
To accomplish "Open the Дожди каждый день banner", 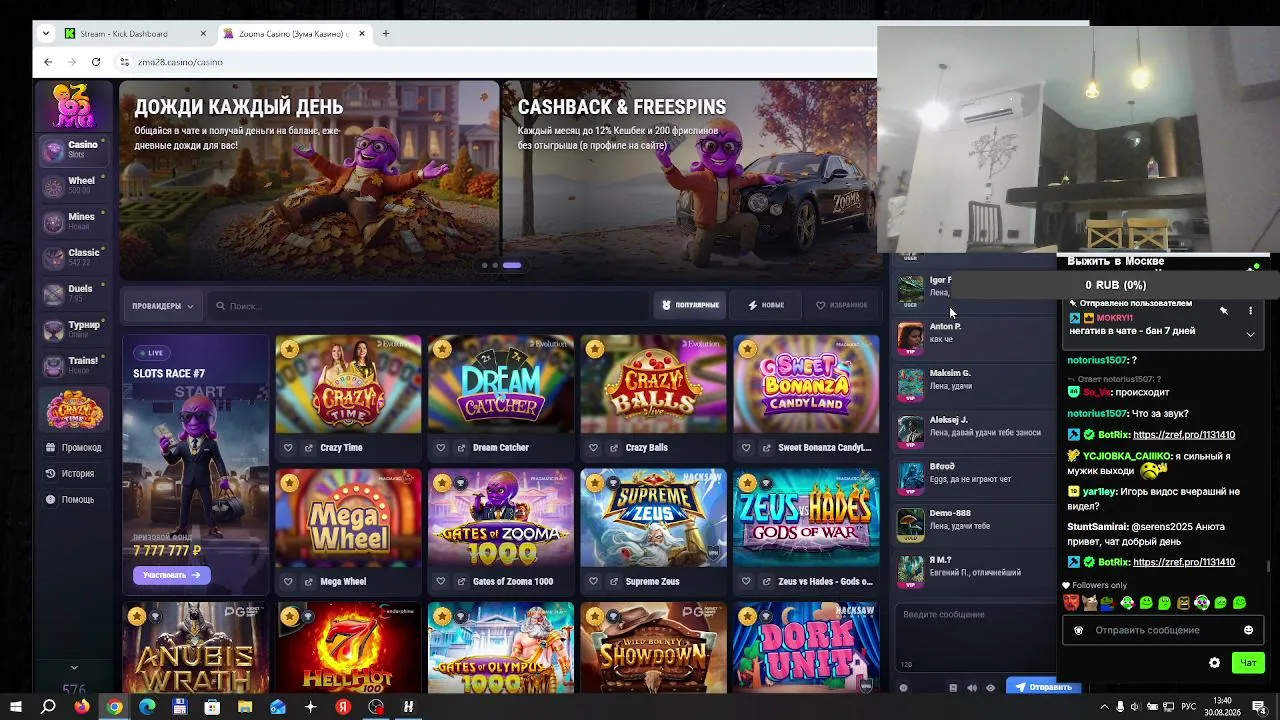I will tap(309, 180).
